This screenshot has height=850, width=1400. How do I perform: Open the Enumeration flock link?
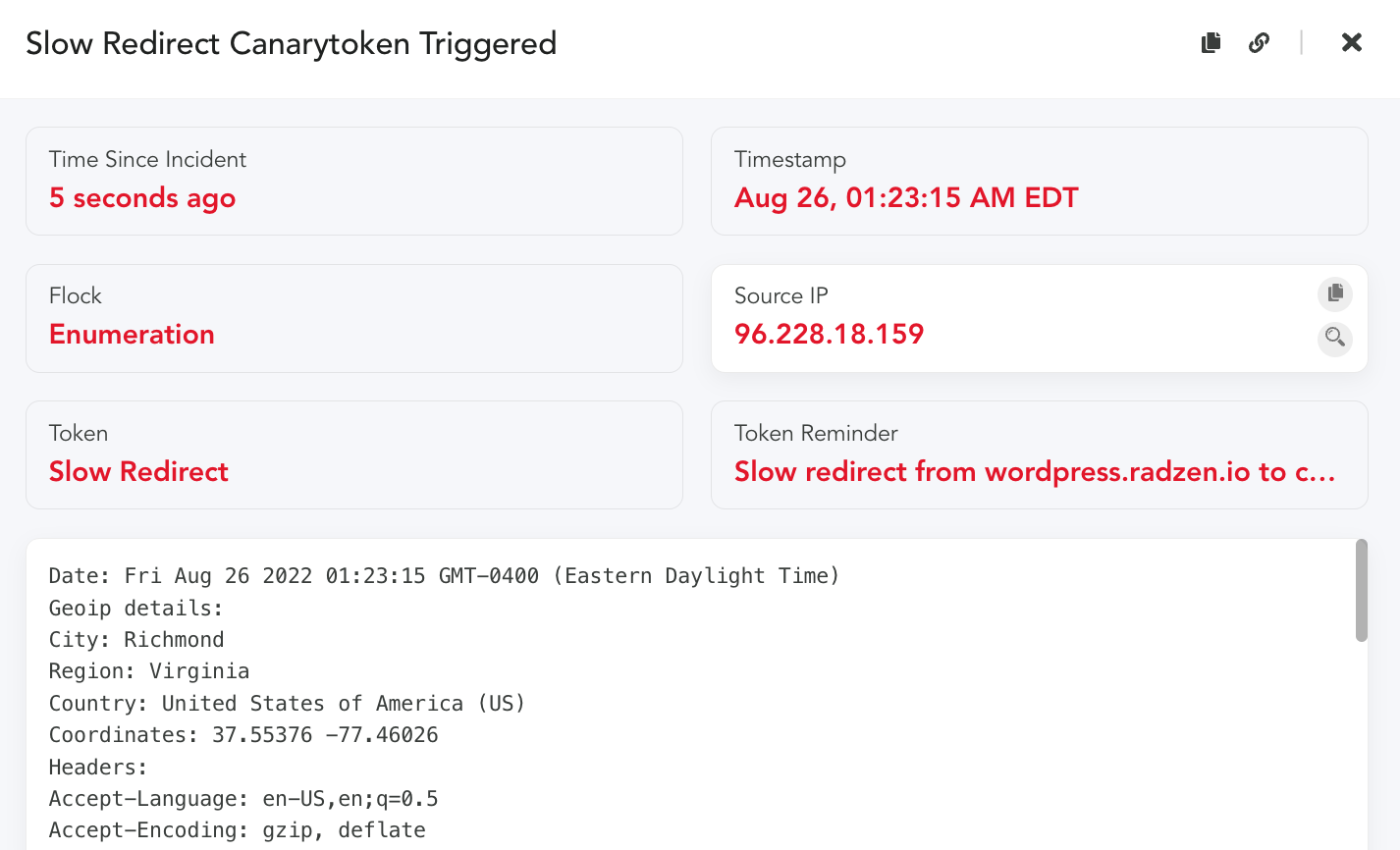coord(132,335)
